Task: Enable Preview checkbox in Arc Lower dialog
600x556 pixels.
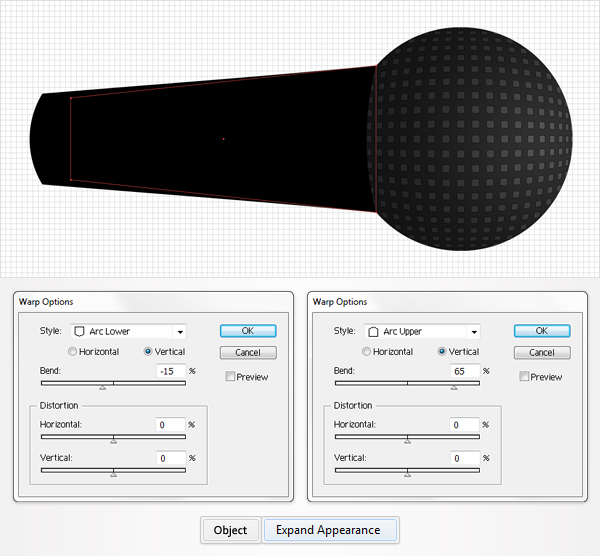Action: pyautogui.click(x=230, y=377)
